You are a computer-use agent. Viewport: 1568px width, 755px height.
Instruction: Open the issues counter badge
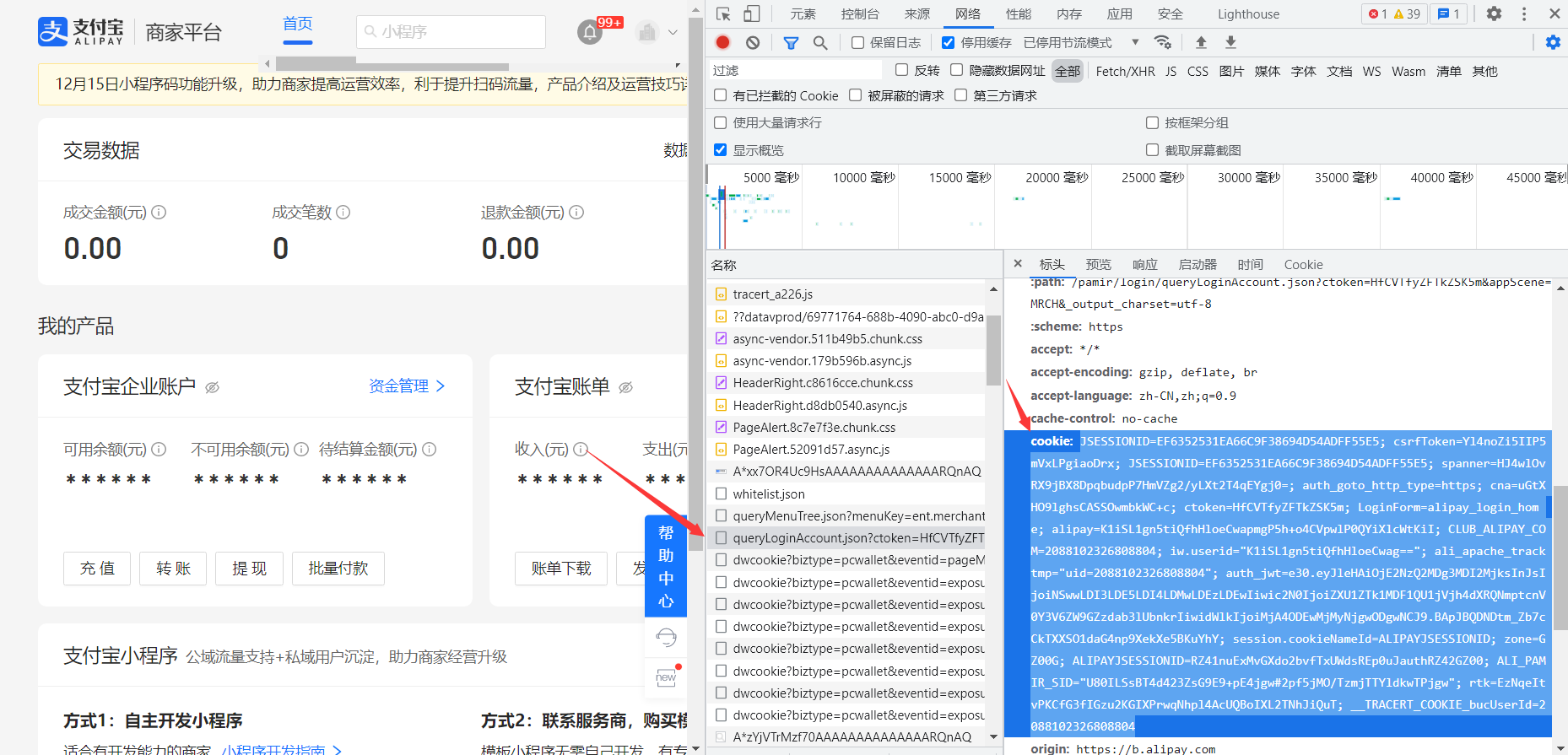tap(1449, 13)
